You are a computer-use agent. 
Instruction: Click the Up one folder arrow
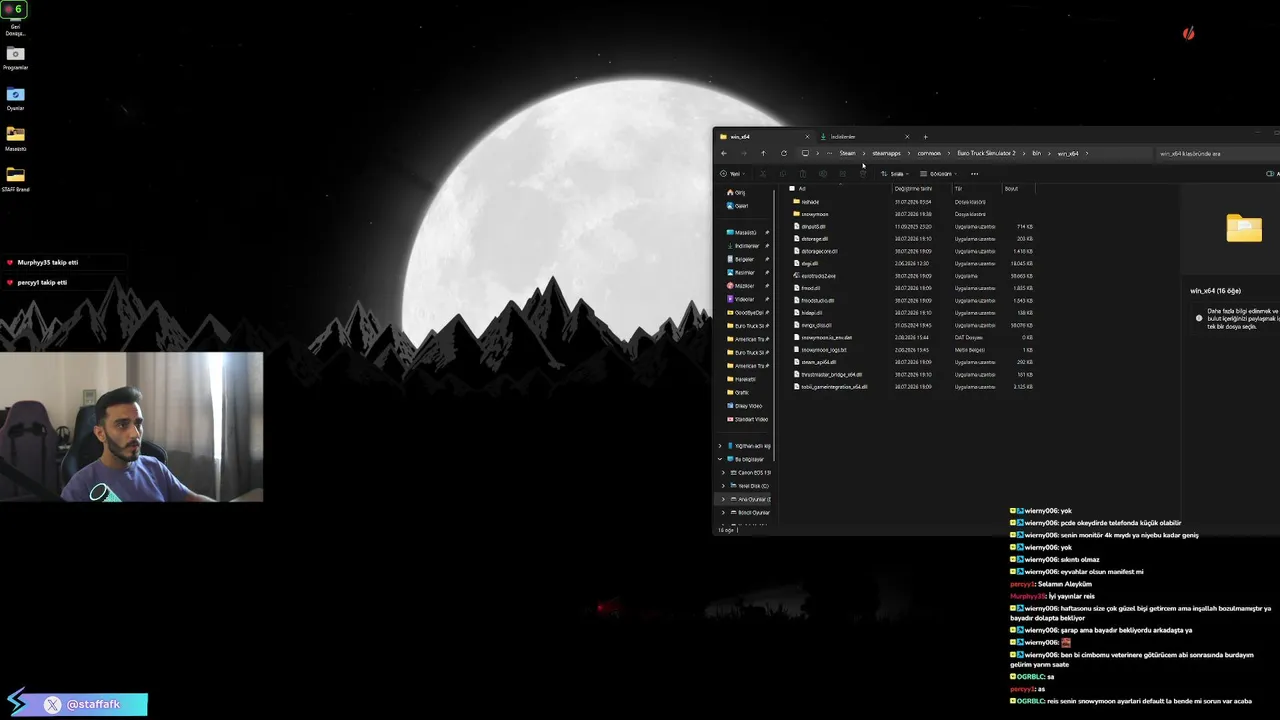[x=763, y=153]
